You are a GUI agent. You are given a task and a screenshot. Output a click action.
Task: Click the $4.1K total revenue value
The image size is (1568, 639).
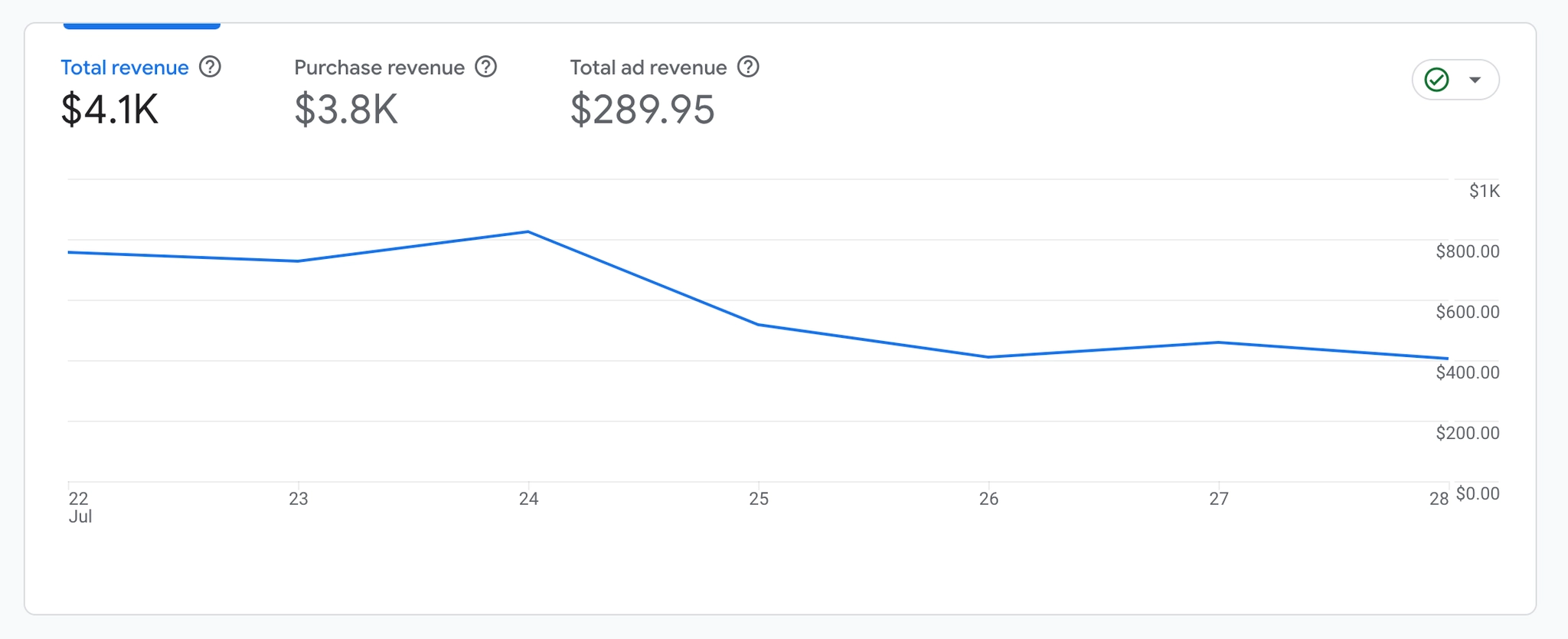coord(110,110)
